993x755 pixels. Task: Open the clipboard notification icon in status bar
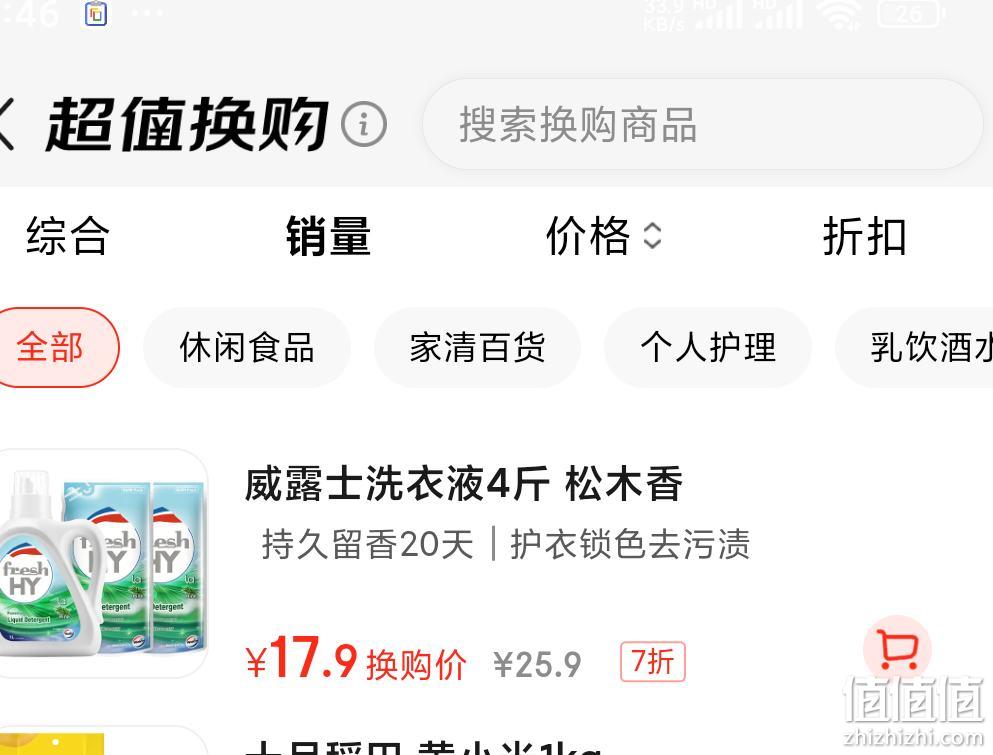pos(96,13)
